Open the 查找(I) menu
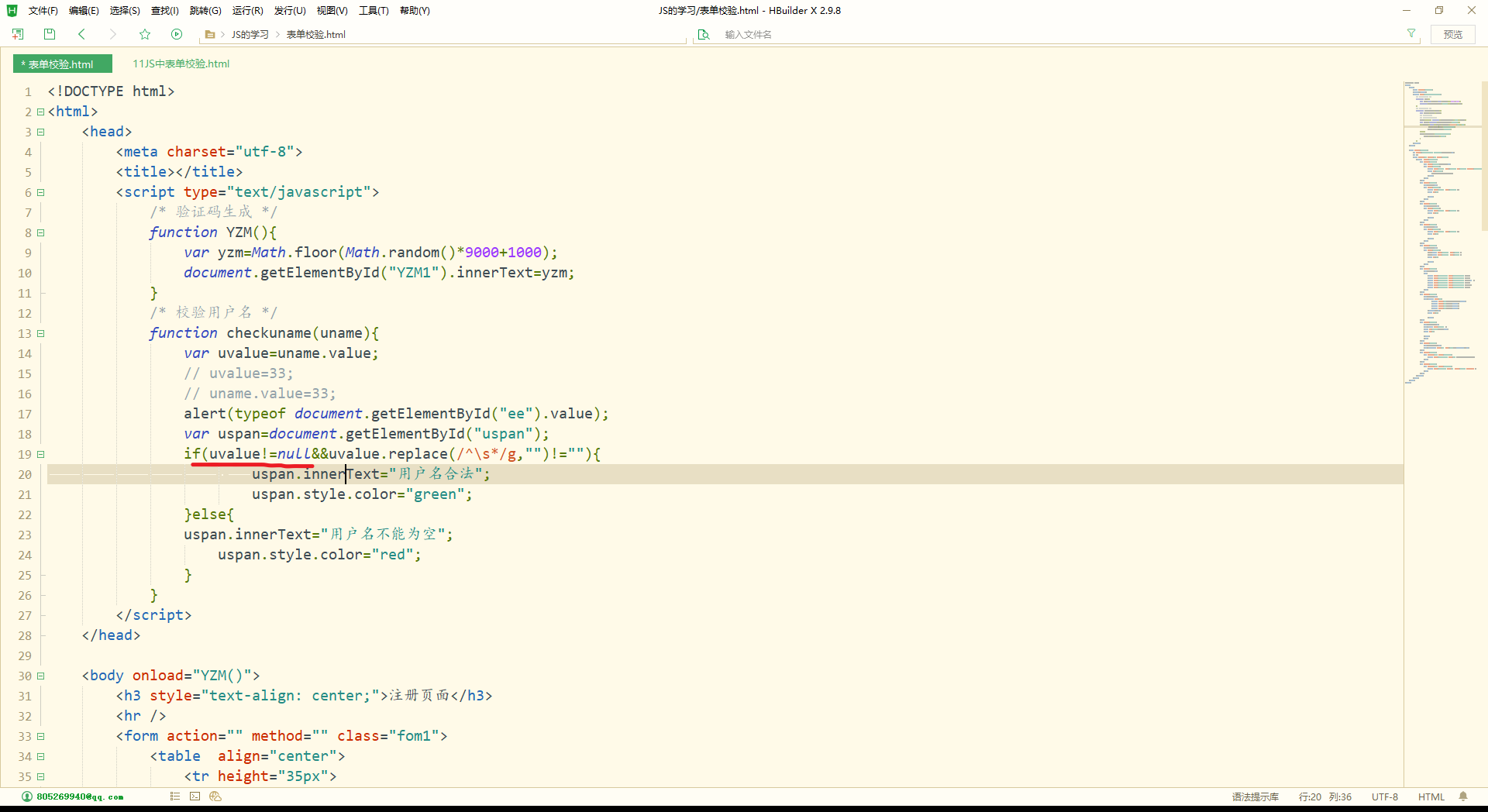Viewport: 1488px width, 812px height. click(164, 11)
